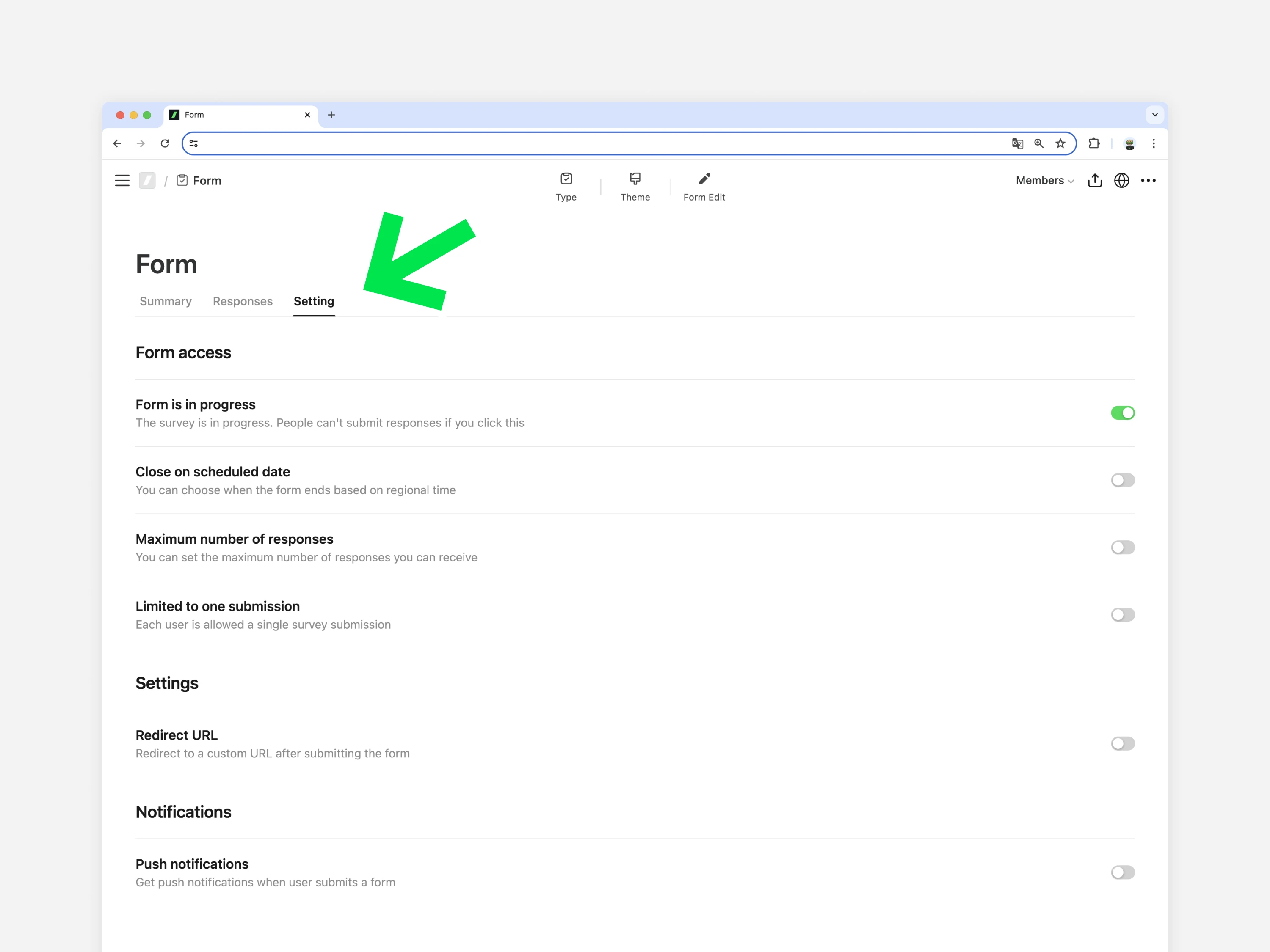Image resolution: width=1270 pixels, height=952 pixels.
Task: Click the translate page icon
Action: 1017,143
